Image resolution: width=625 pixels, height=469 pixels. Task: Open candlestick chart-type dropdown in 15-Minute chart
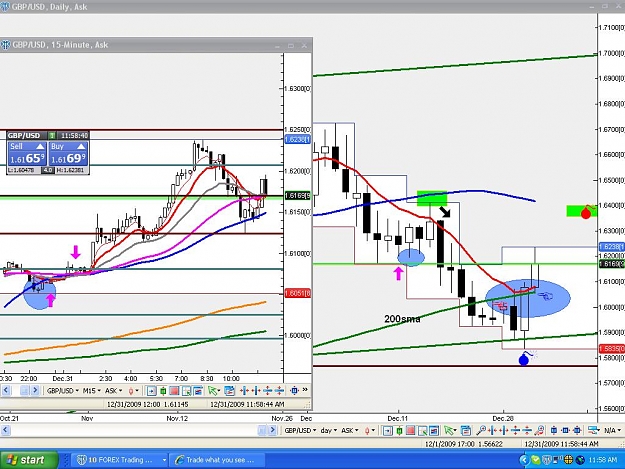point(134,391)
